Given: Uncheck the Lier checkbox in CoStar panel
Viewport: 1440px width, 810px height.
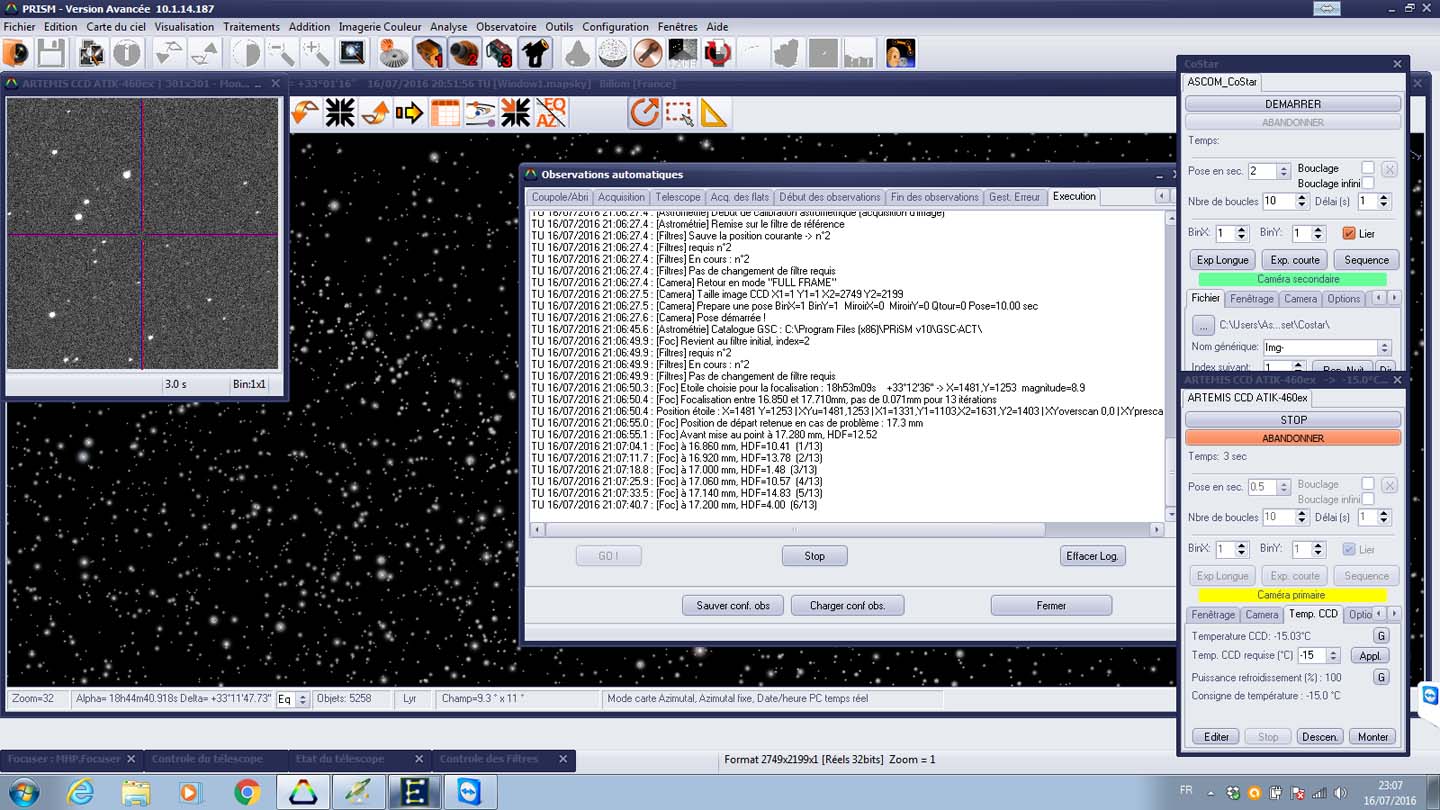Looking at the screenshot, I should (1348, 233).
